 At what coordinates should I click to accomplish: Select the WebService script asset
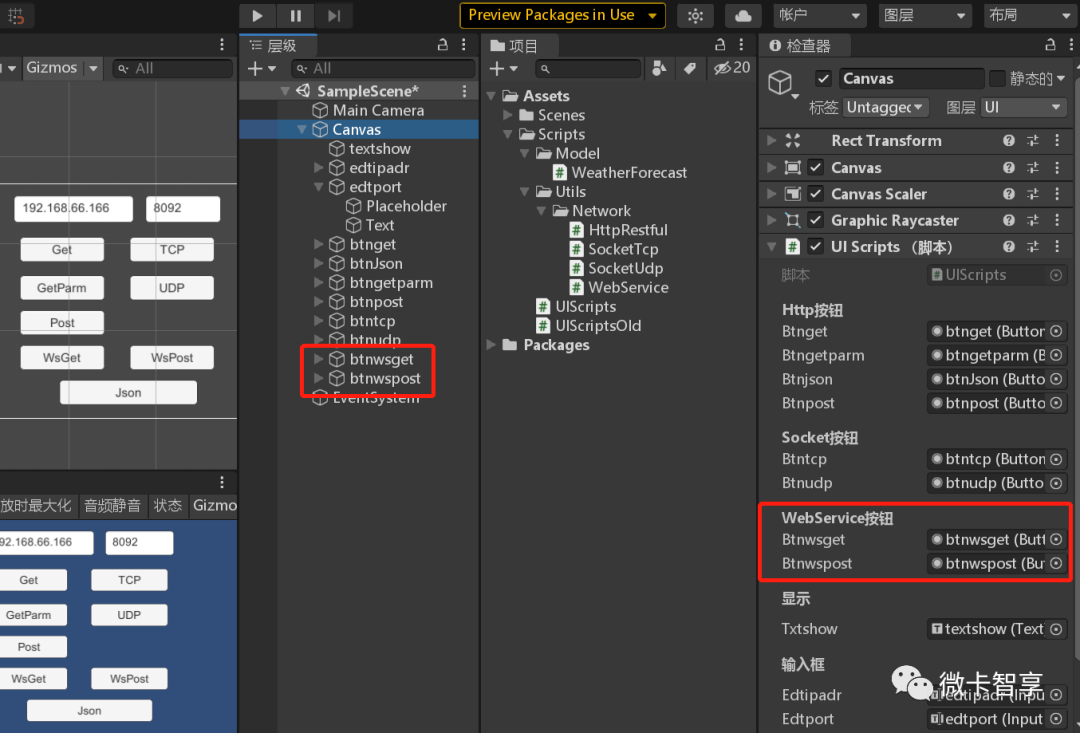pos(627,287)
